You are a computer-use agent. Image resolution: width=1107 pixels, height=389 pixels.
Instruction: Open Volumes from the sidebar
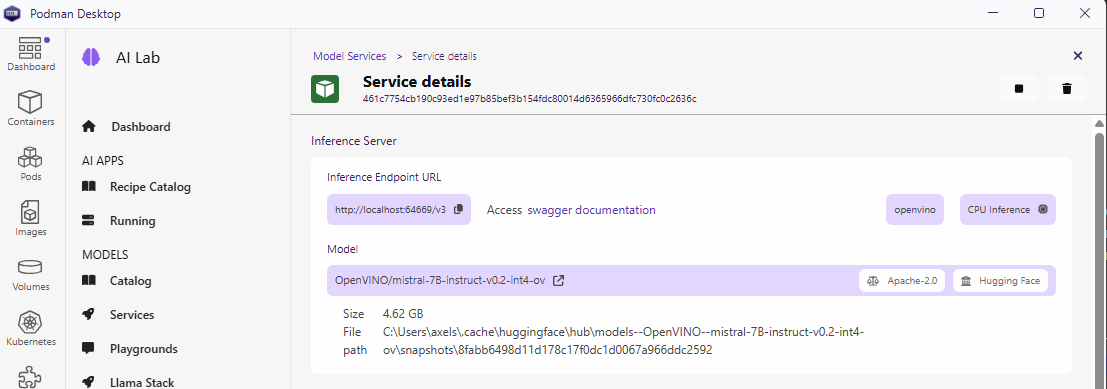[31, 273]
